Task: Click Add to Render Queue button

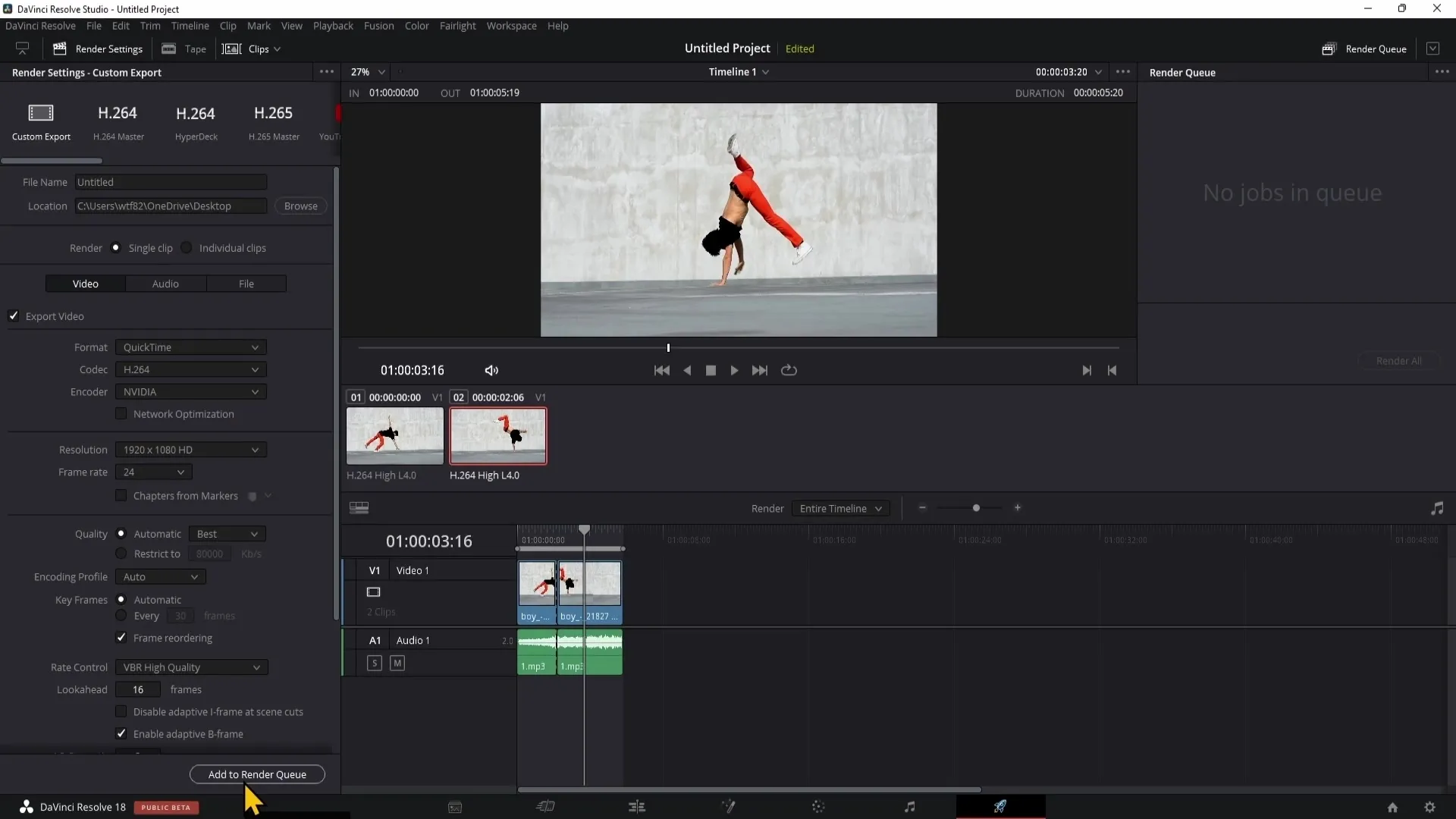Action: coord(257,774)
